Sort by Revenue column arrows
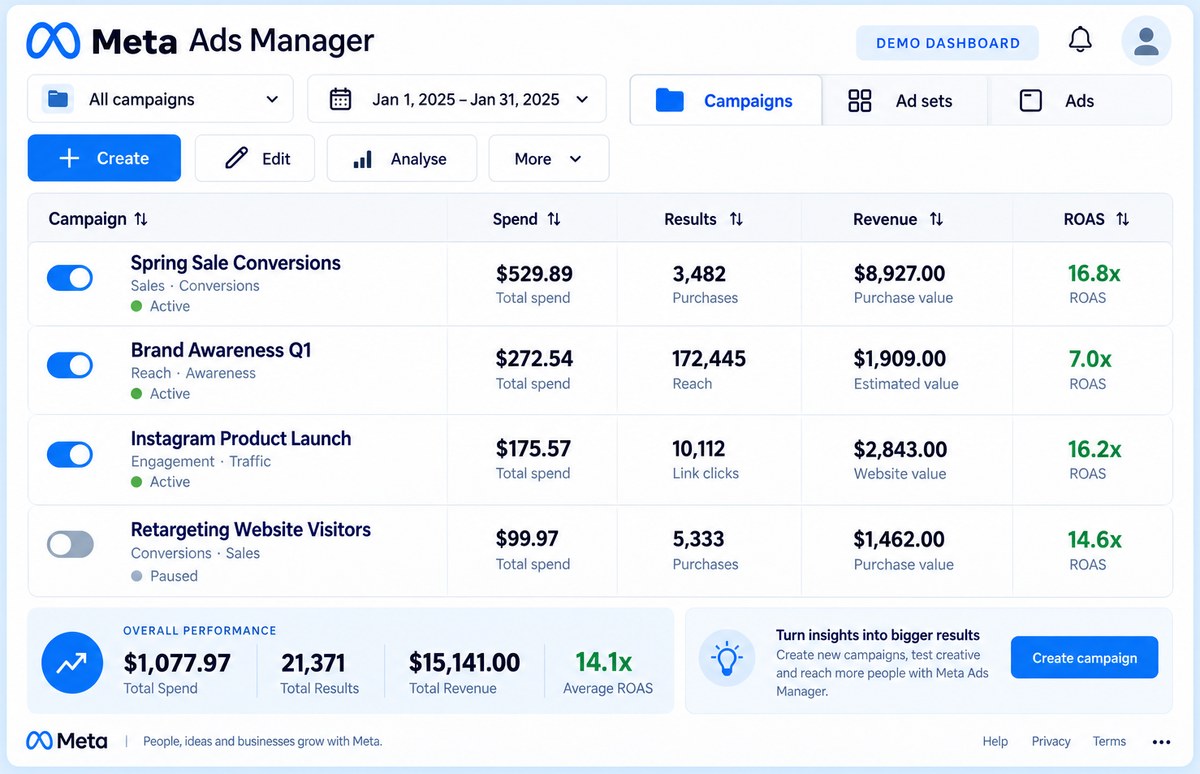The width and height of the screenshot is (1200, 774). coord(936,219)
